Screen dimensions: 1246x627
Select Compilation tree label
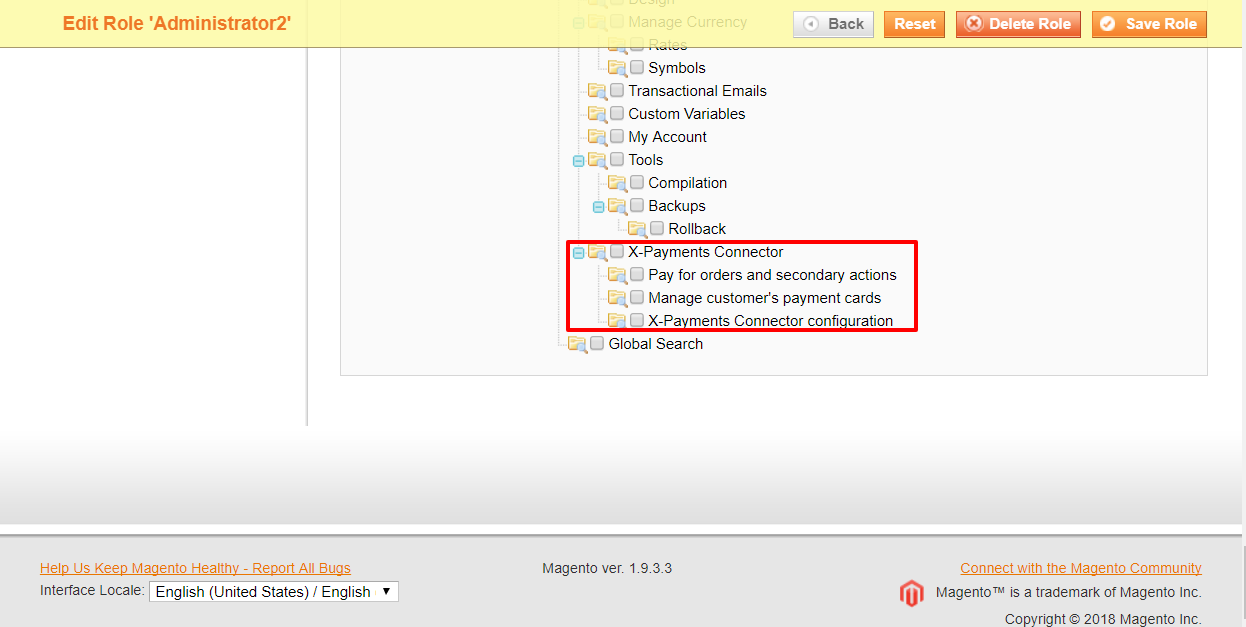tap(688, 183)
